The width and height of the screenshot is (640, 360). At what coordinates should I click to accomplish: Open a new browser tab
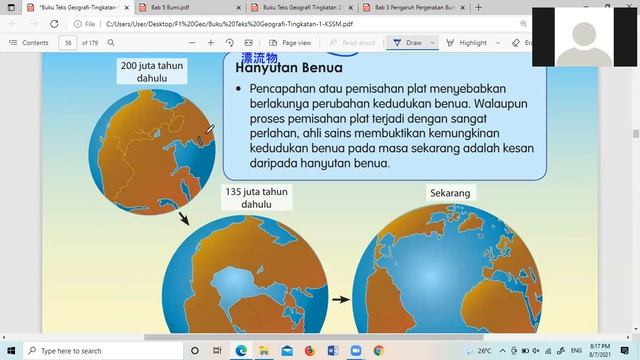(x=478, y=7)
